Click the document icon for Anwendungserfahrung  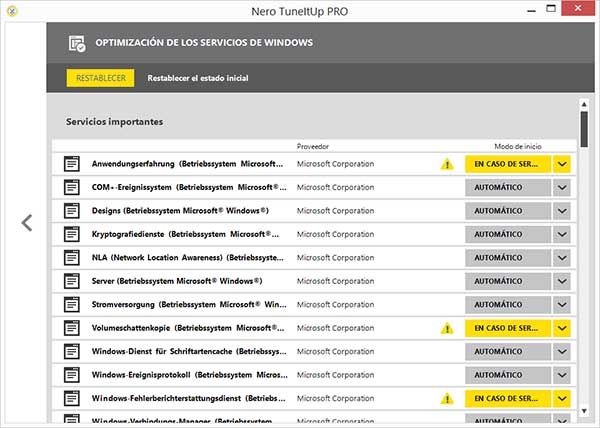(x=72, y=164)
